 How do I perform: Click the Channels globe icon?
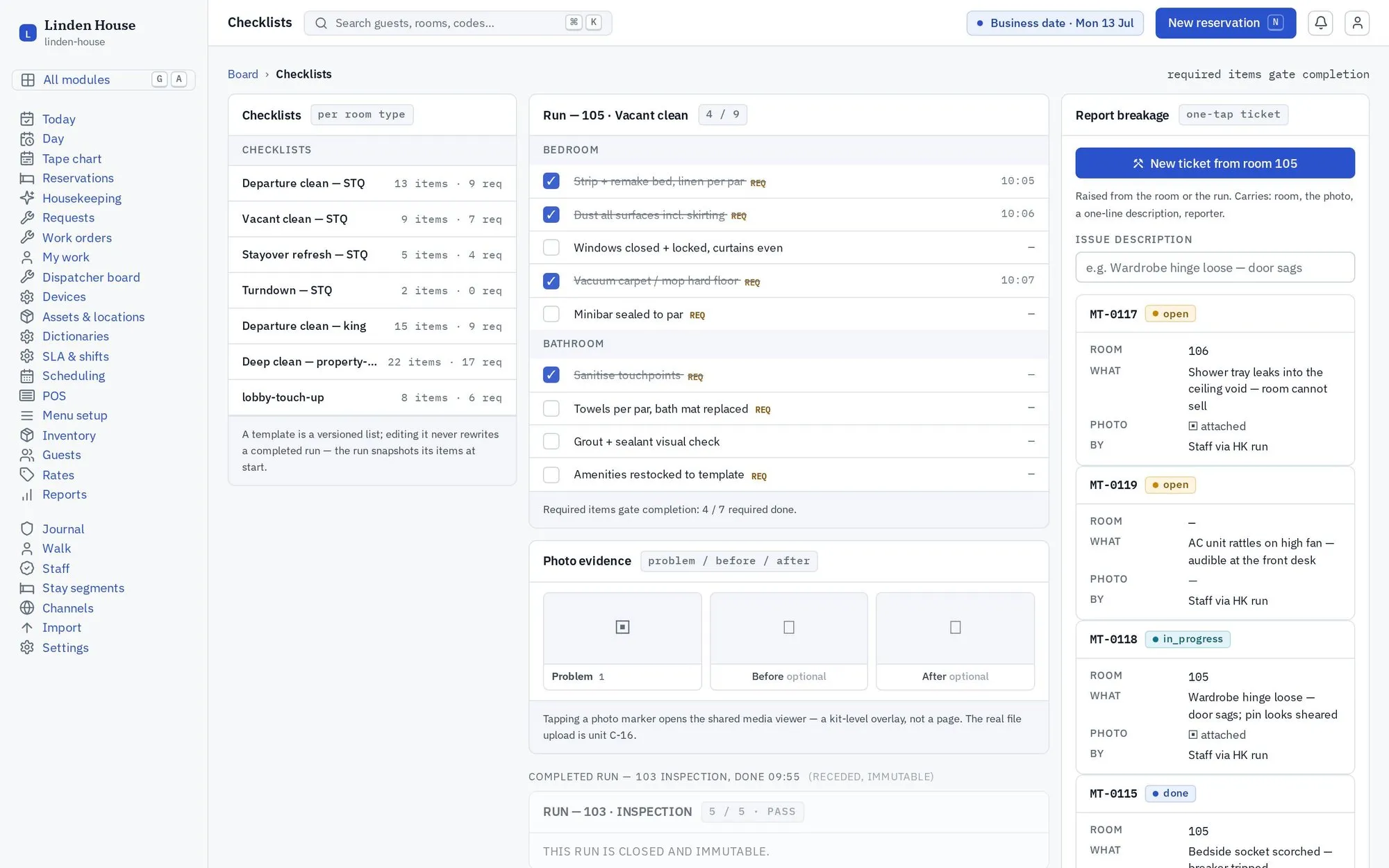click(x=27, y=608)
